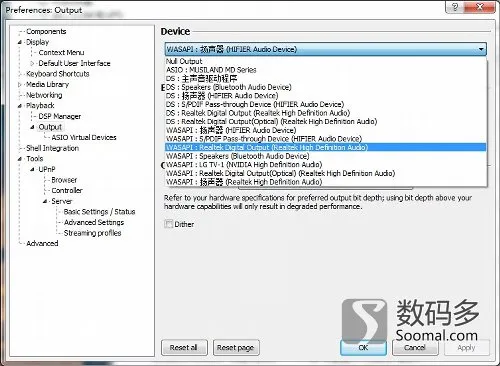Collapse the Playback node arrow
The image size is (500, 366).
point(20,106)
